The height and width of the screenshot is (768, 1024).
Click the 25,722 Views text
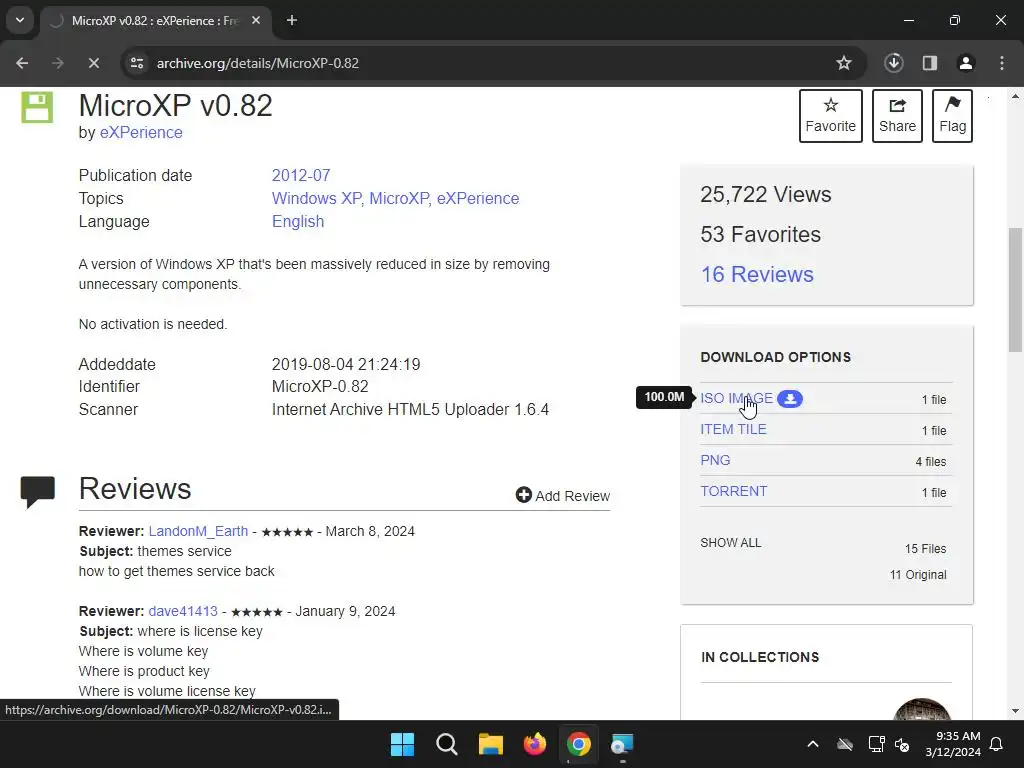pyautogui.click(x=766, y=195)
